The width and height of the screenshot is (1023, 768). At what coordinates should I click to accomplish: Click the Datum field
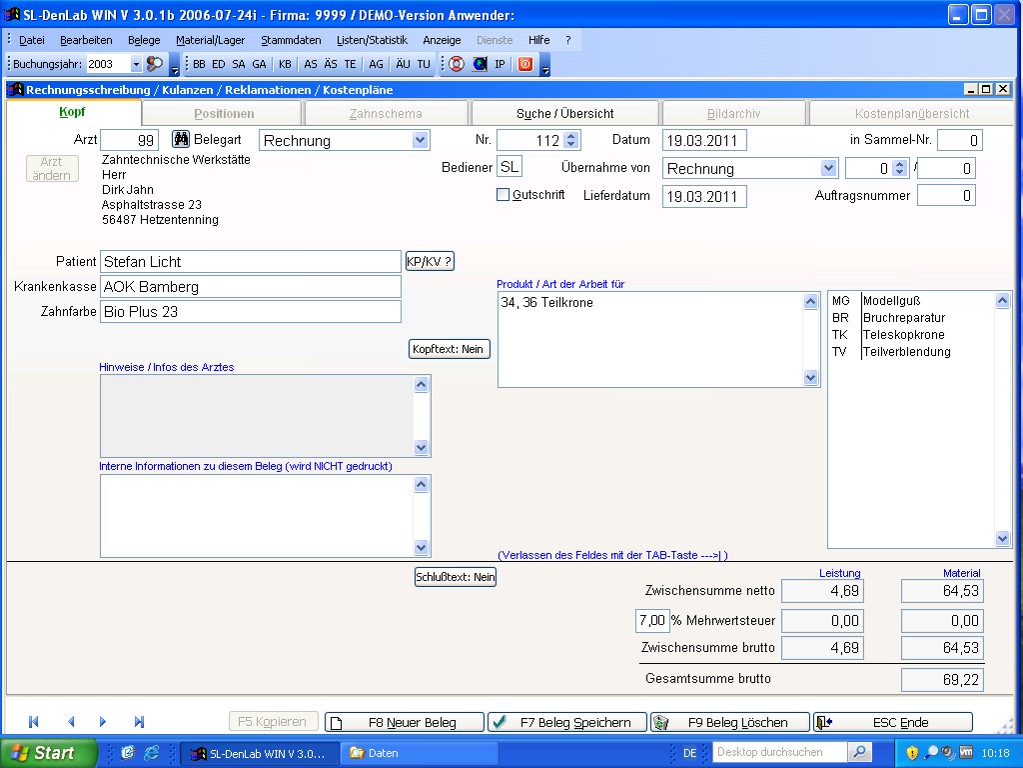pyautogui.click(x=704, y=140)
